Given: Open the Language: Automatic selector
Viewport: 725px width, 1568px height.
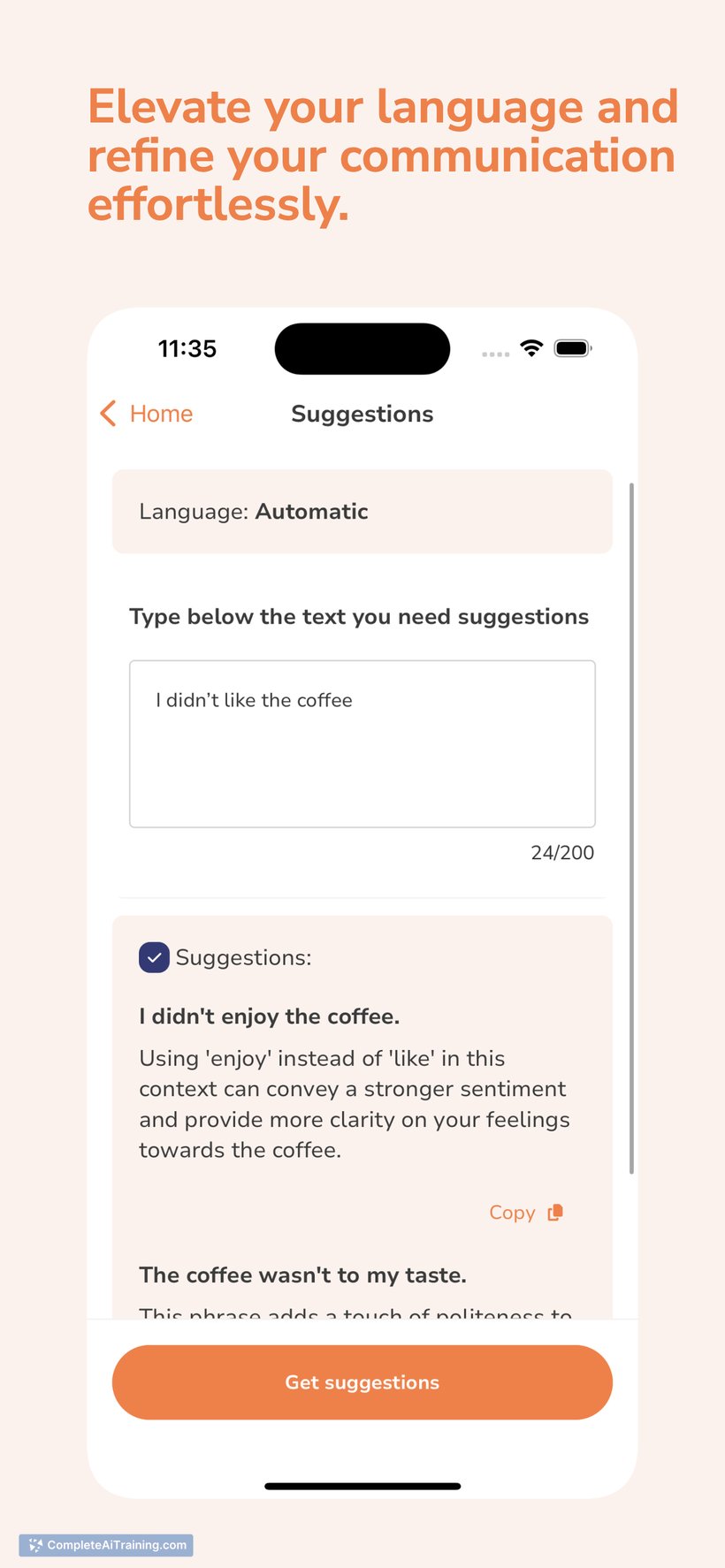Looking at the screenshot, I should coord(362,512).
